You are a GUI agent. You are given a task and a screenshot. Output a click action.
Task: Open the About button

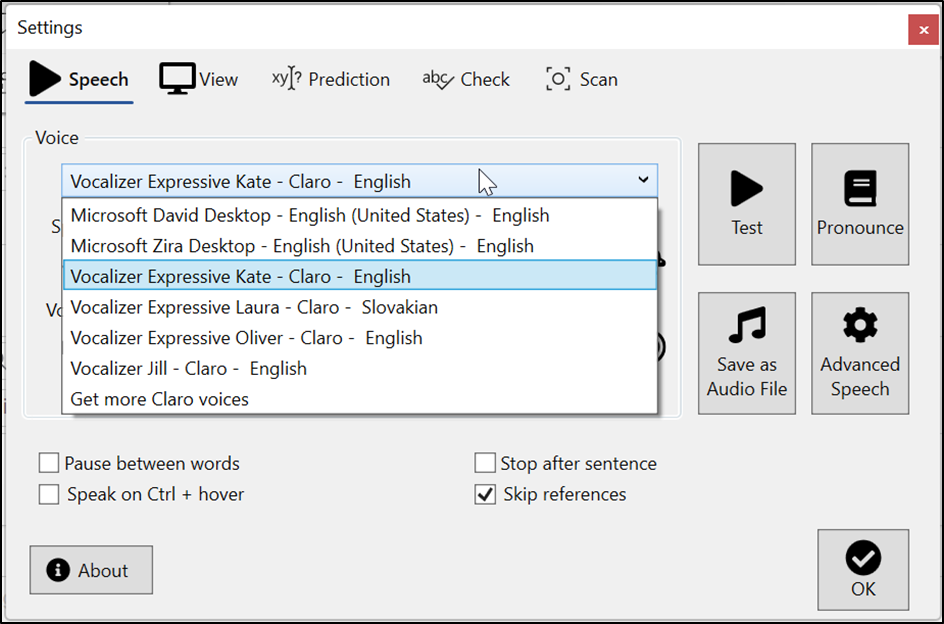tap(91, 570)
